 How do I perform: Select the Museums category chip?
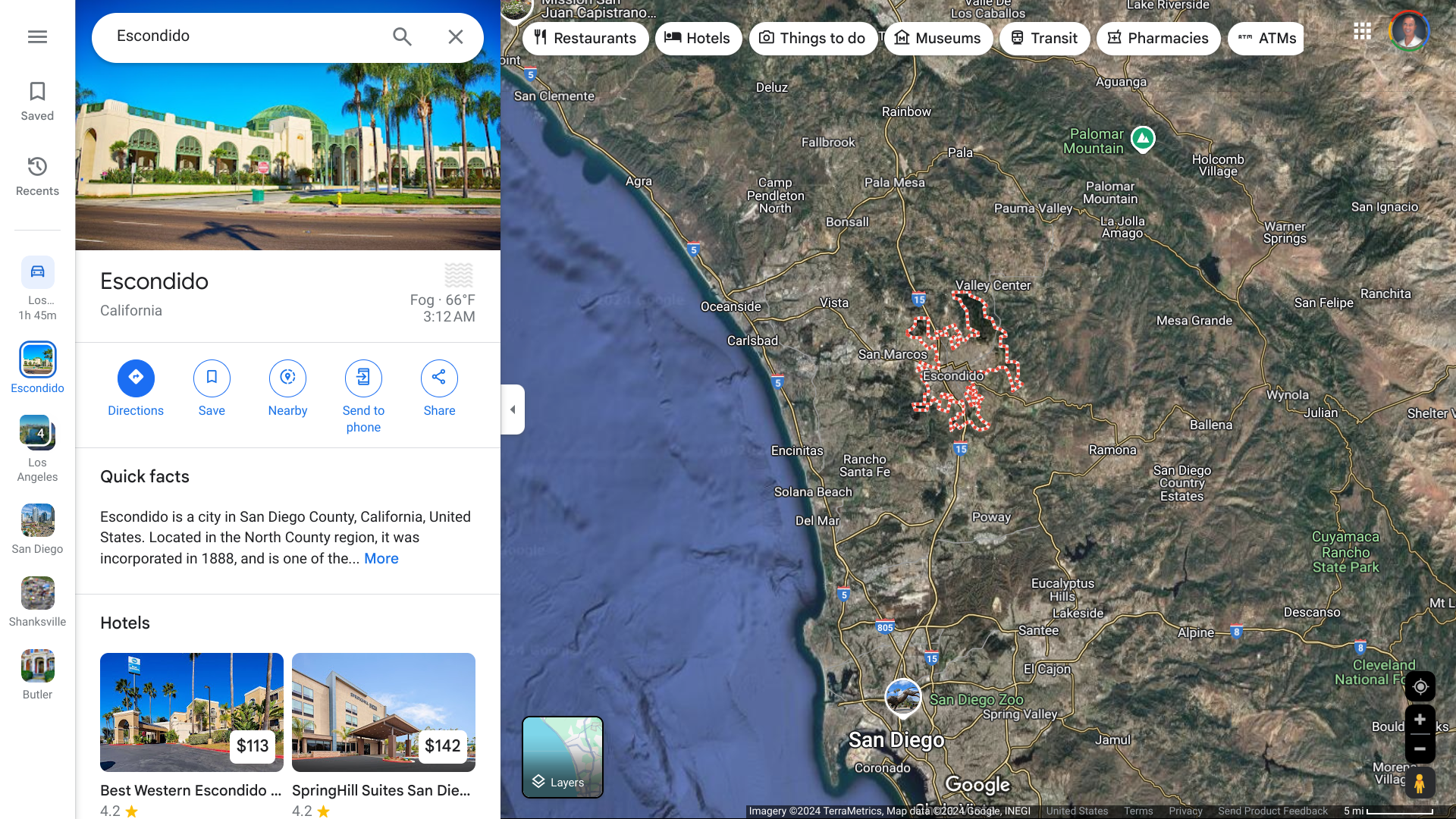click(937, 38)
